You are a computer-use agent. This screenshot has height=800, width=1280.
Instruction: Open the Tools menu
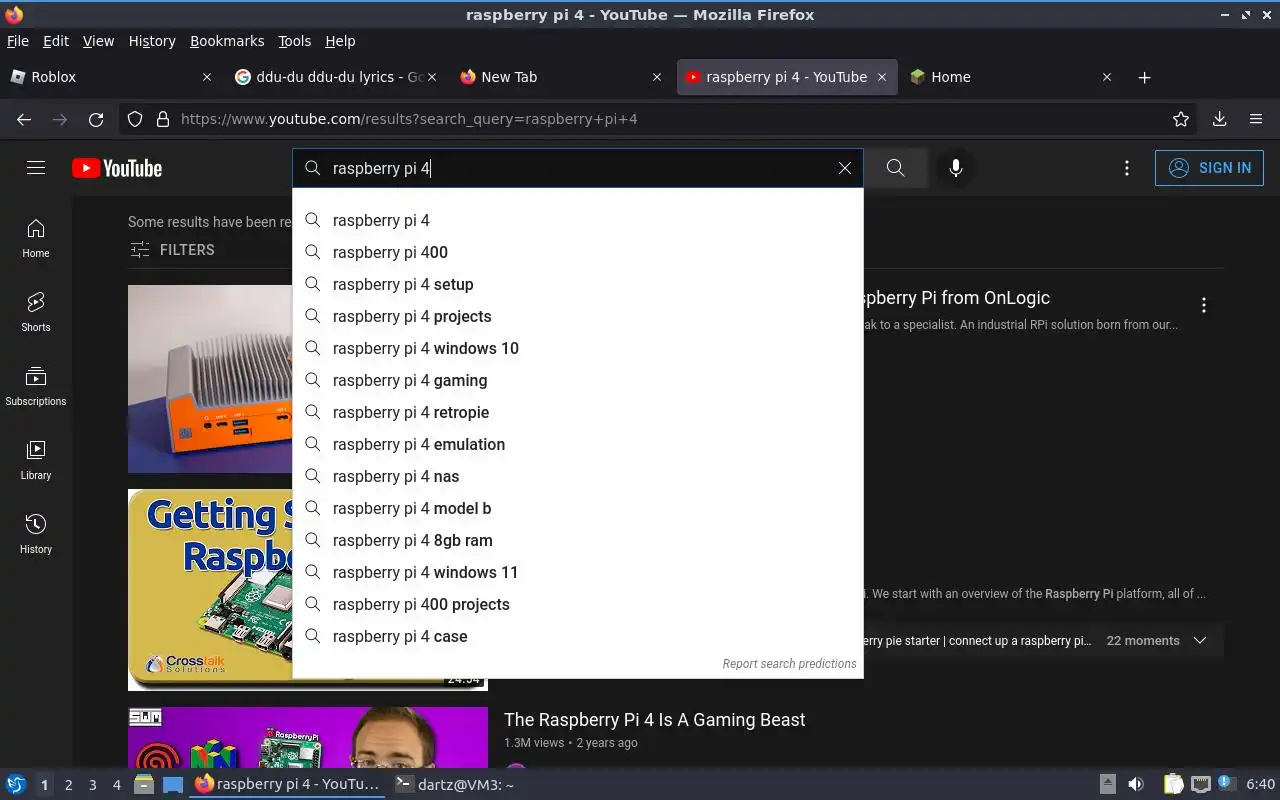click(295, 41)
